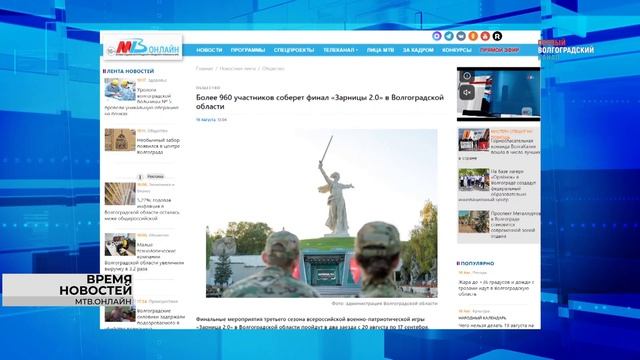Click the МТВ Онлайн site logo
This screenshot has height=360, width=640.
pos(144,48)
